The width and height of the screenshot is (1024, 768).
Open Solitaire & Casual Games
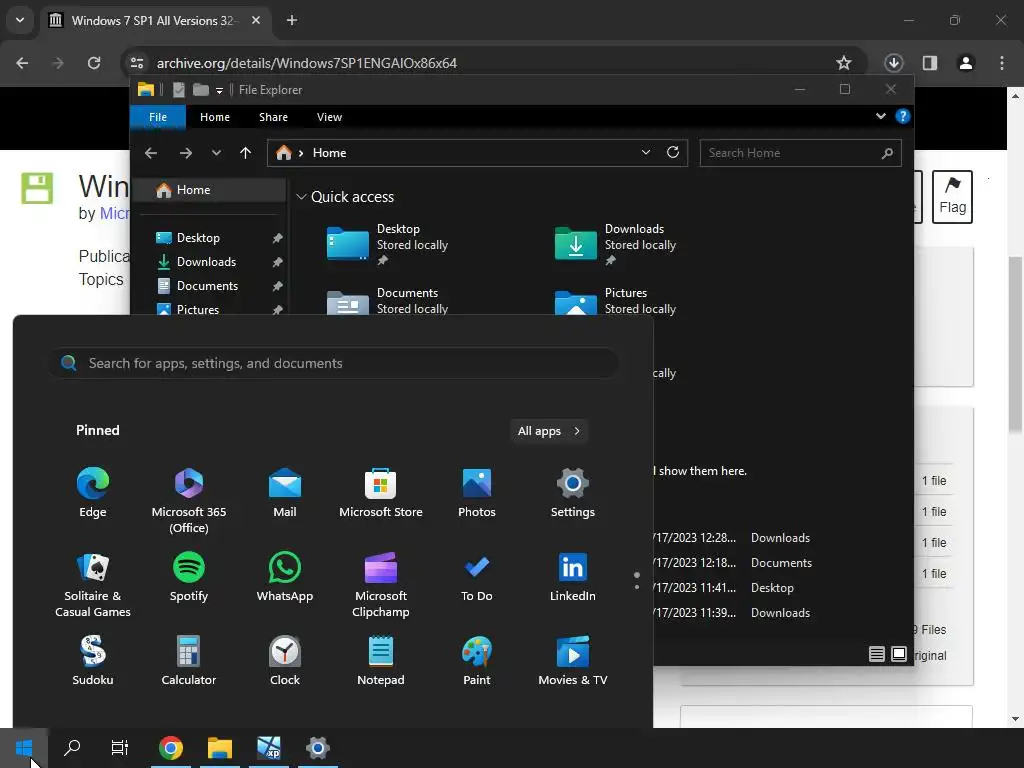point(93,585)
